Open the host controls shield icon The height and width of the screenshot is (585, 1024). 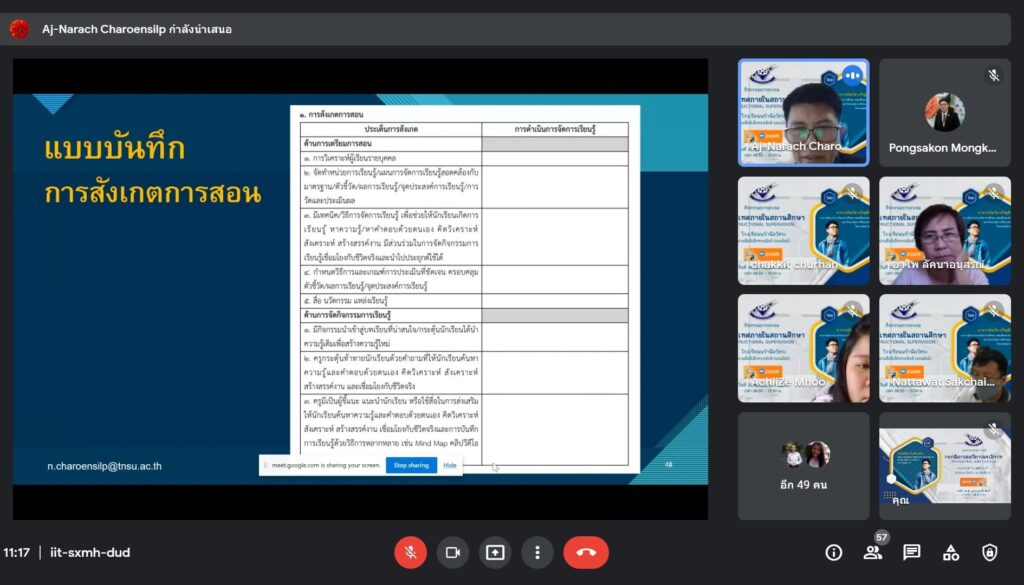[x=990, y=552]
